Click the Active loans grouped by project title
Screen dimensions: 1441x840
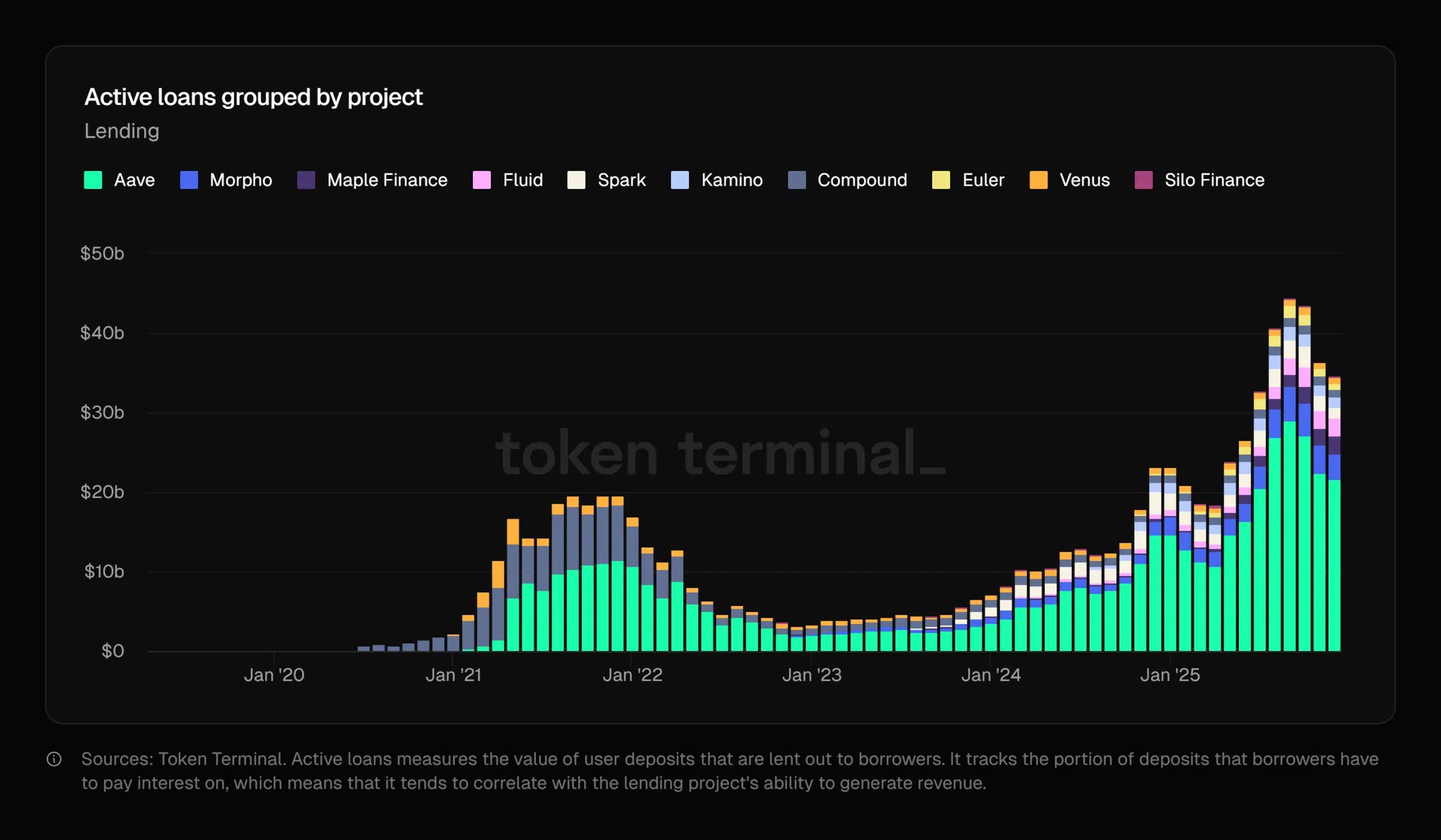click(x=253, y=97)
